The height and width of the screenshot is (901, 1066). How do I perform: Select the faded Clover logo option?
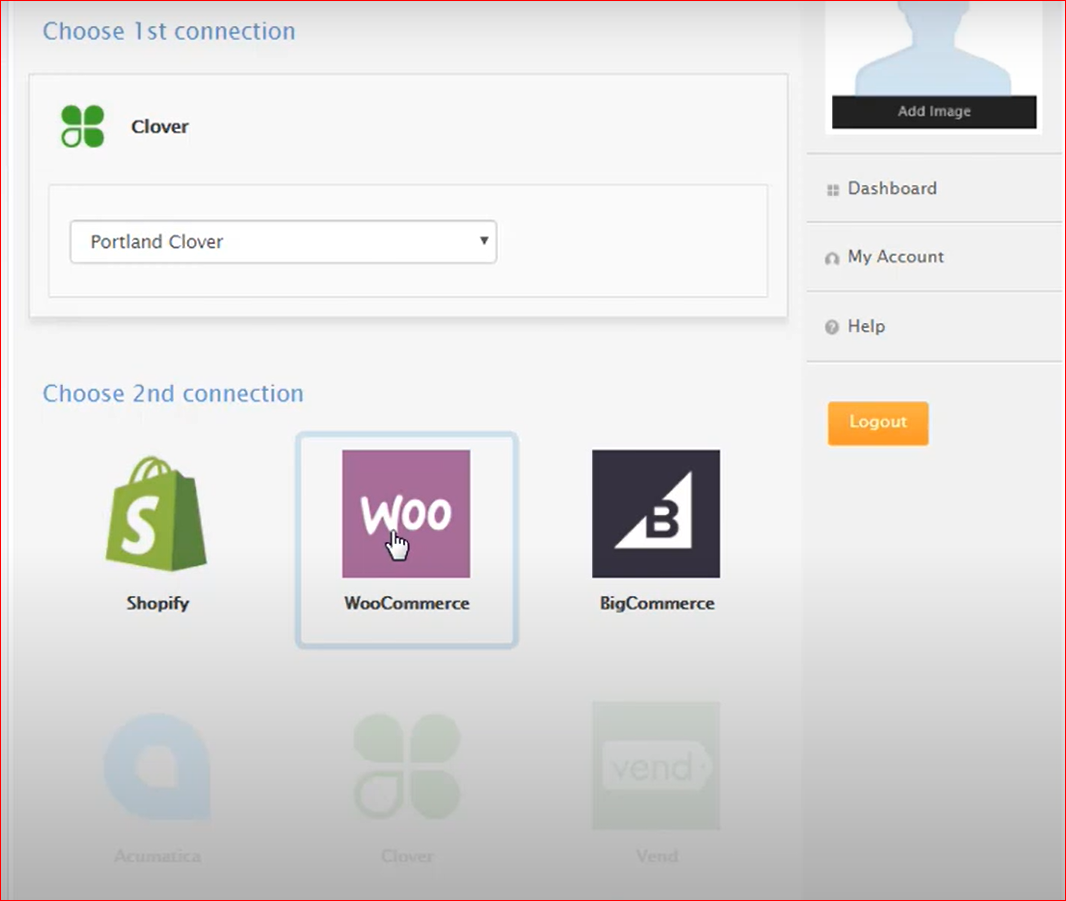point(407,766)
